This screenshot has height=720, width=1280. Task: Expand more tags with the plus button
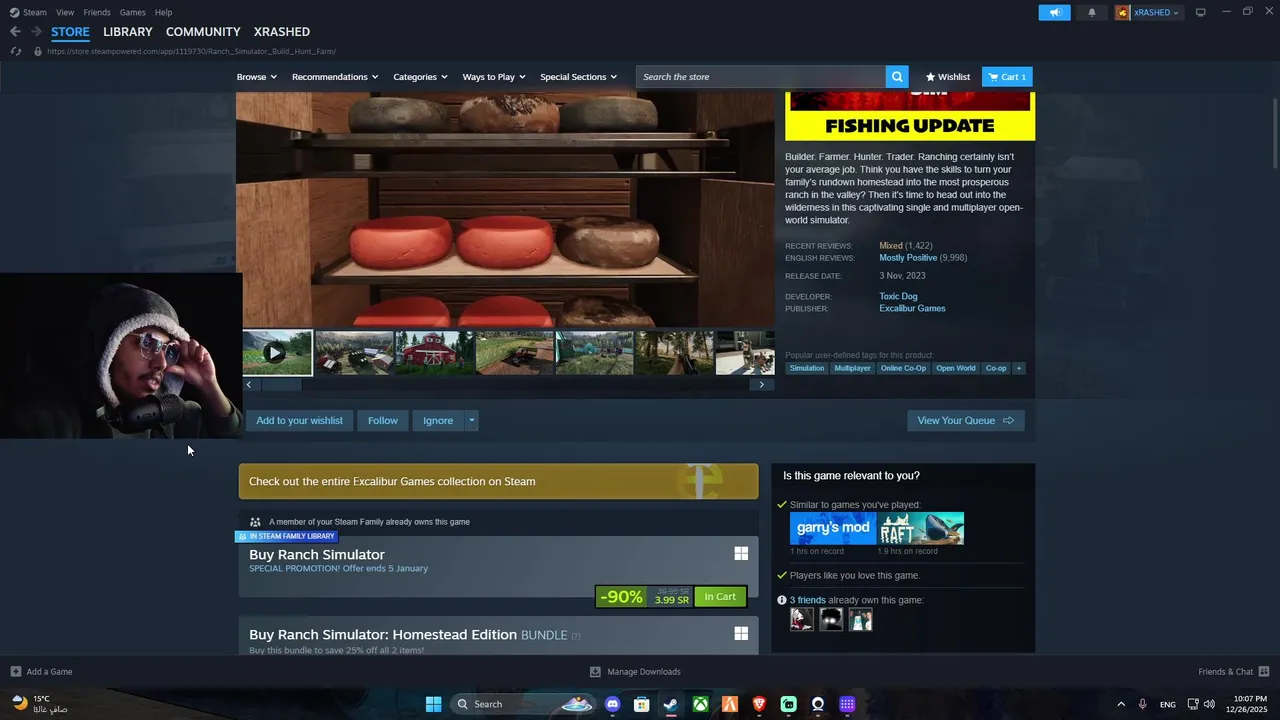(x=1019, y=368)
